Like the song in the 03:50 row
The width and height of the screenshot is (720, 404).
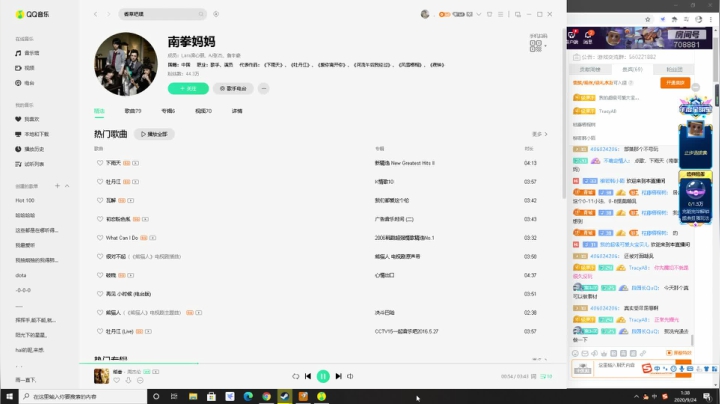click(x=100, y=257)
